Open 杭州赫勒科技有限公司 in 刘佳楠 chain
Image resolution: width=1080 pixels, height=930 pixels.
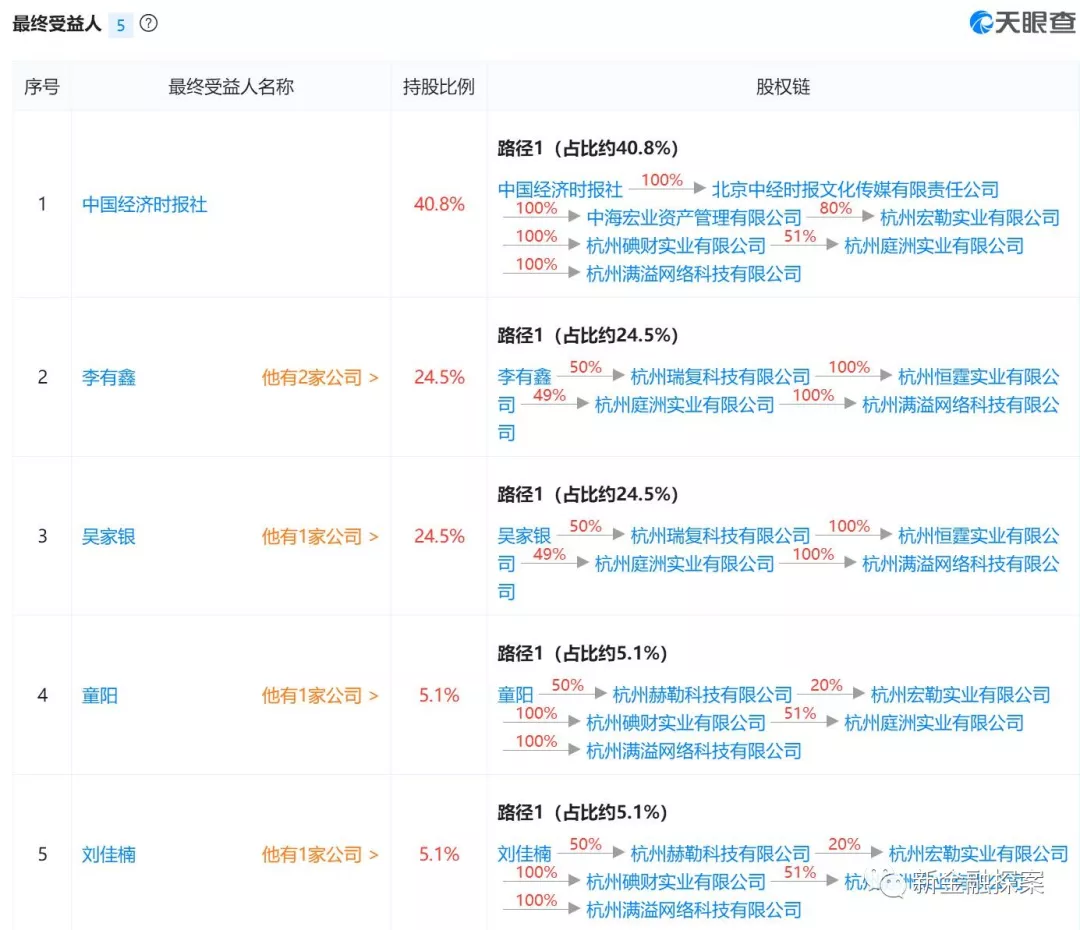pyautogui.click(x=720, y=854)
